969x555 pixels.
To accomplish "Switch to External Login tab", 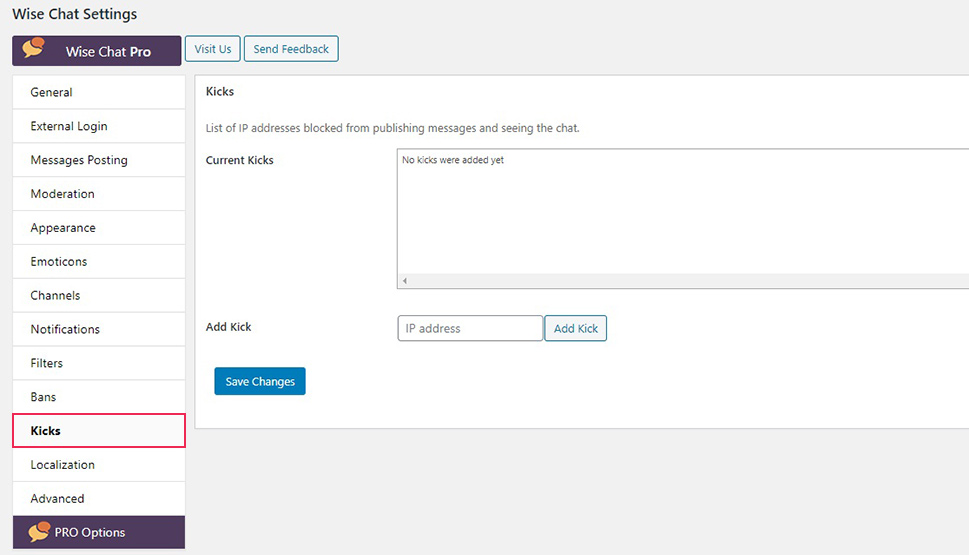I will point(99,126).
